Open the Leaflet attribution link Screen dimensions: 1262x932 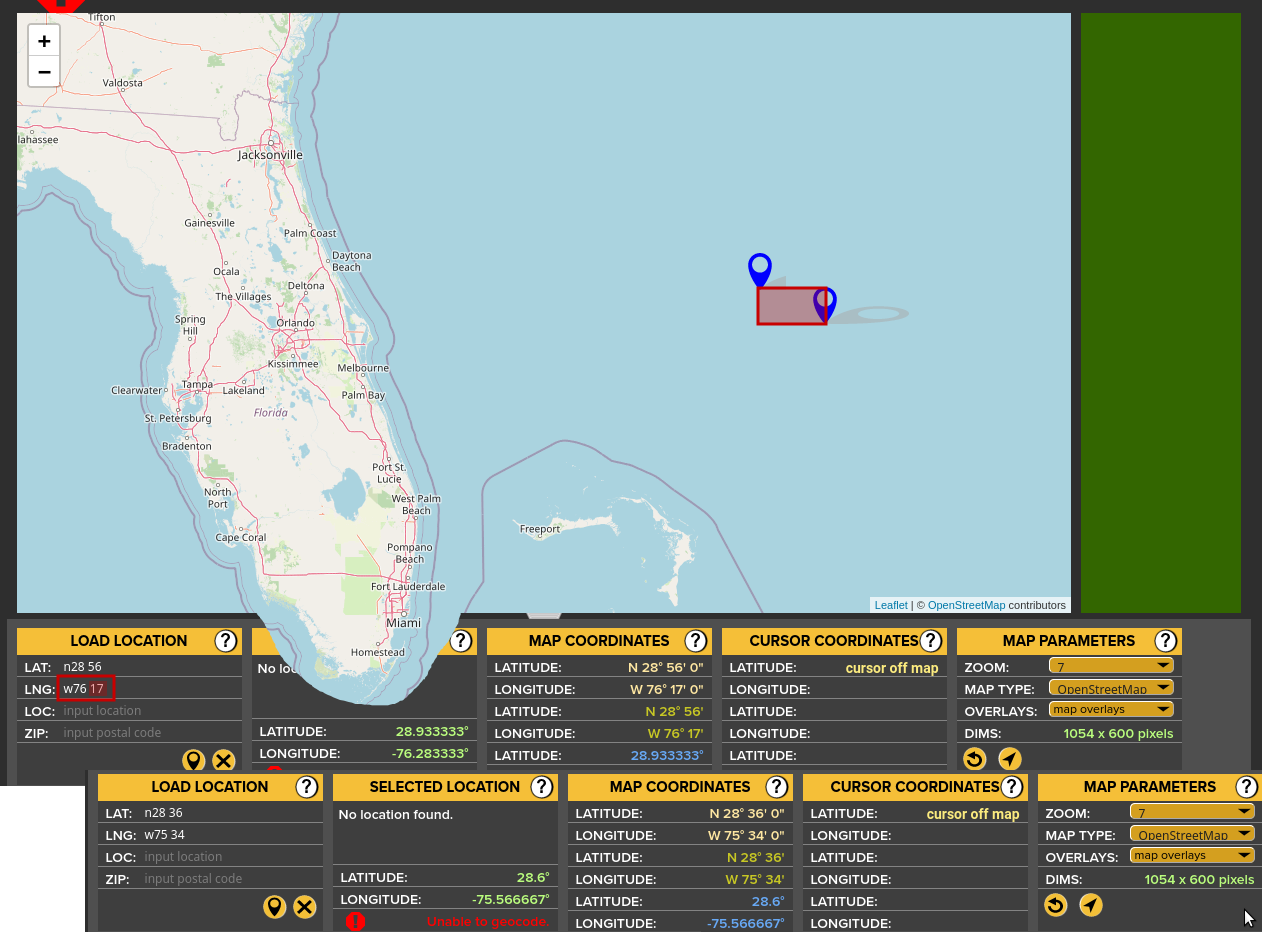pyautogui.click(x=891, y=605)
